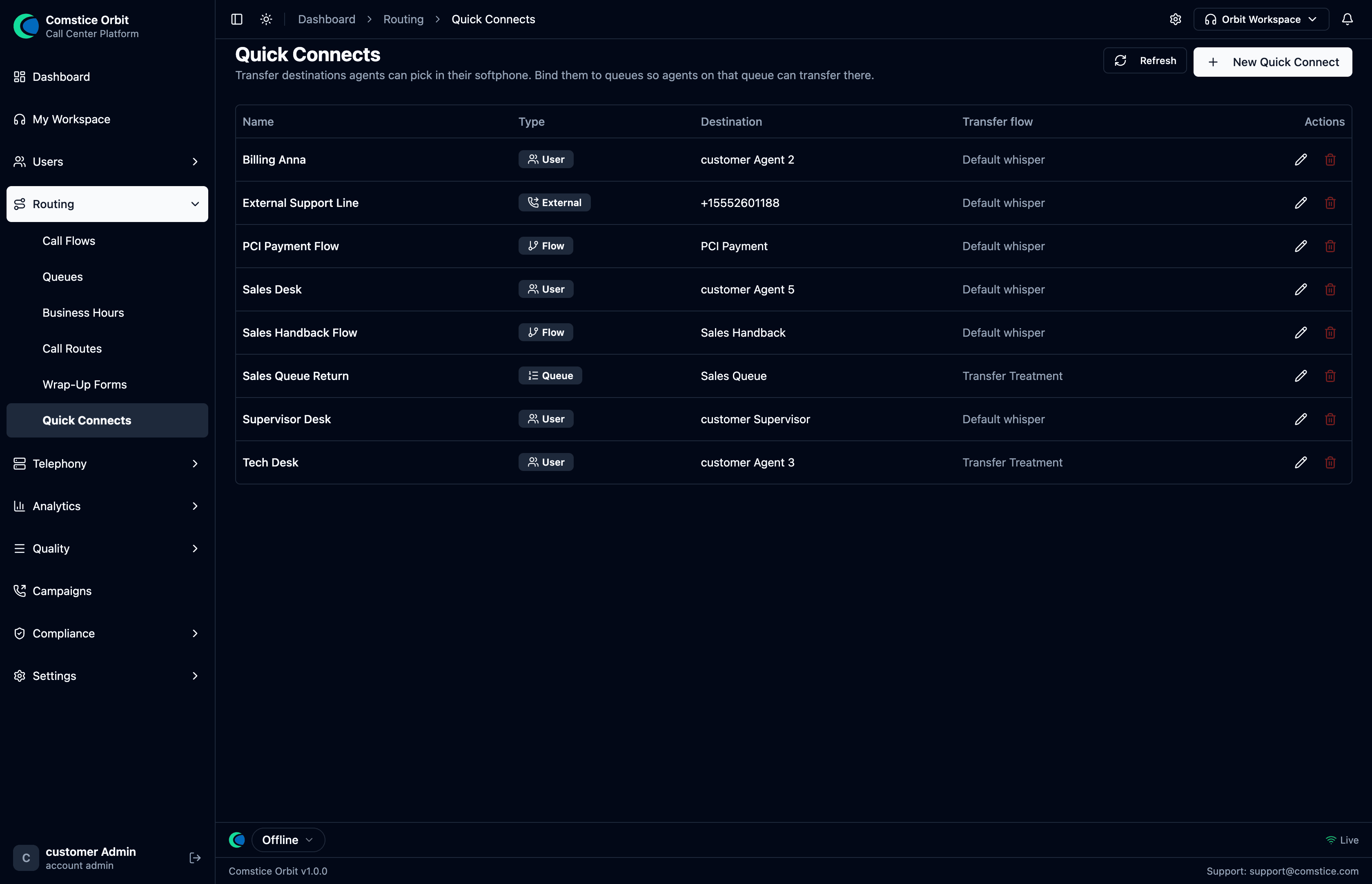Expand the Analytics menu

(x=107, y=506)
